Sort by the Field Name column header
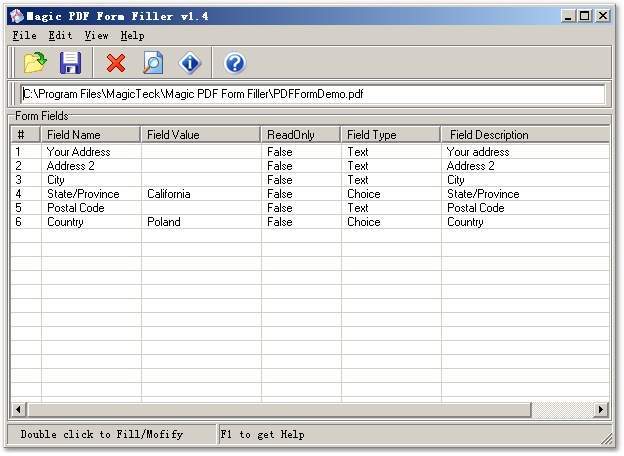The height and width of the screenshot is (456, 624). pos(91,134)
